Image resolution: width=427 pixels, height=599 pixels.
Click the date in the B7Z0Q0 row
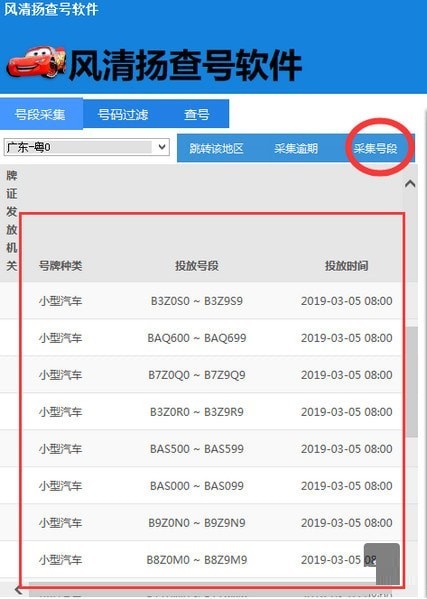pyautogui.click(x=346, y=375)
